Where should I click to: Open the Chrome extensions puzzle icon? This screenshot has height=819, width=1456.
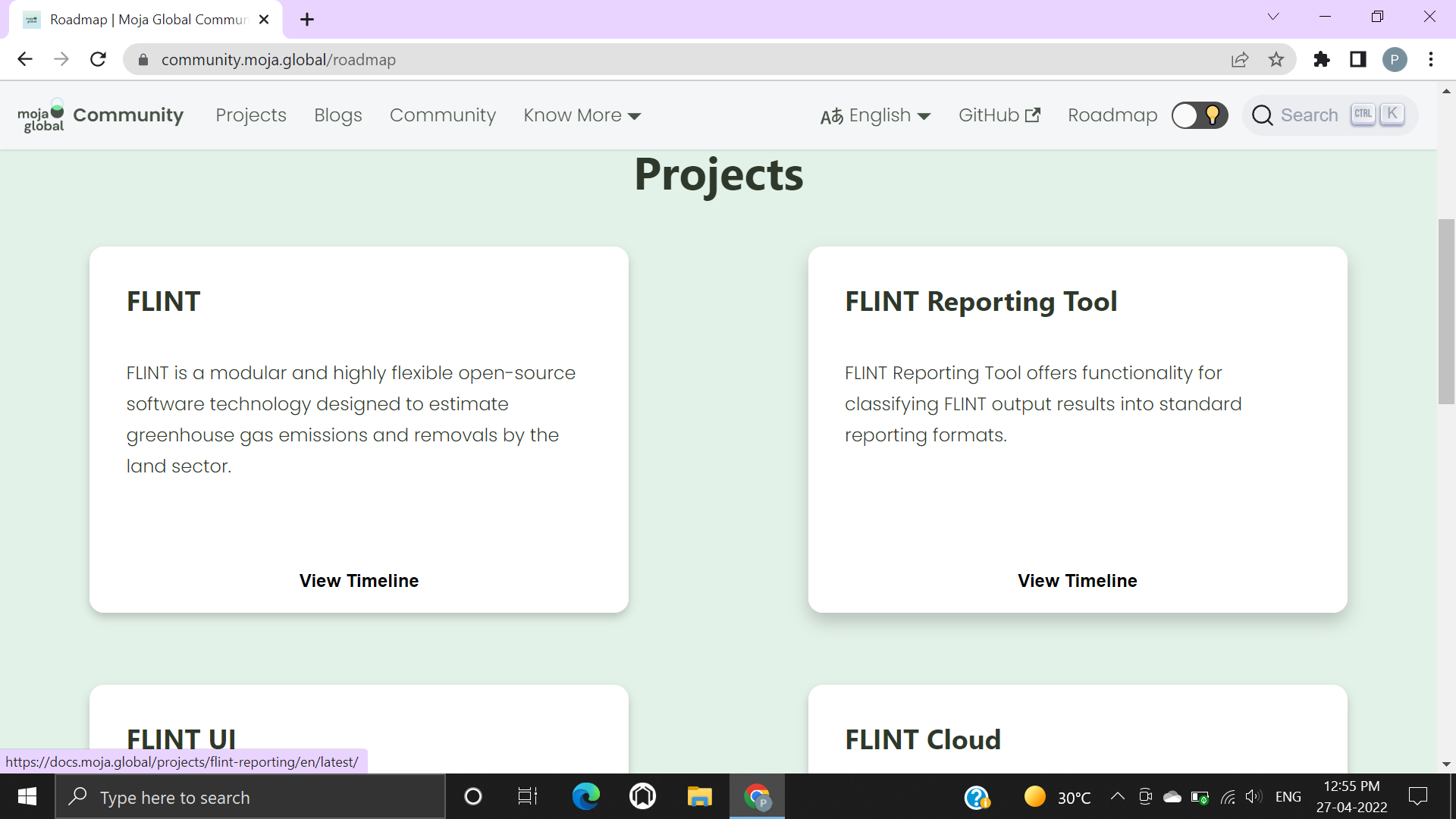point(1321,59)
